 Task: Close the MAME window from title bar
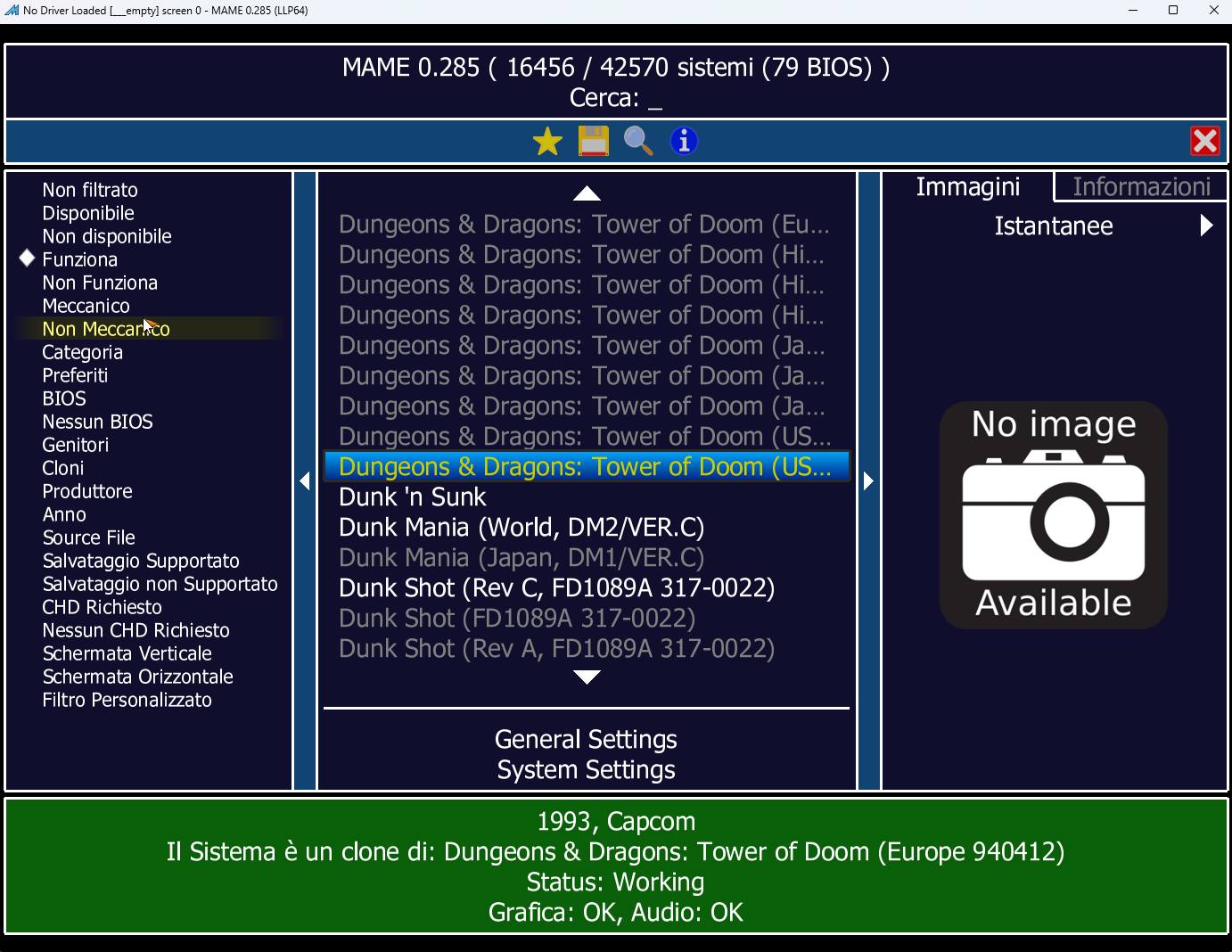(1213, 11)
